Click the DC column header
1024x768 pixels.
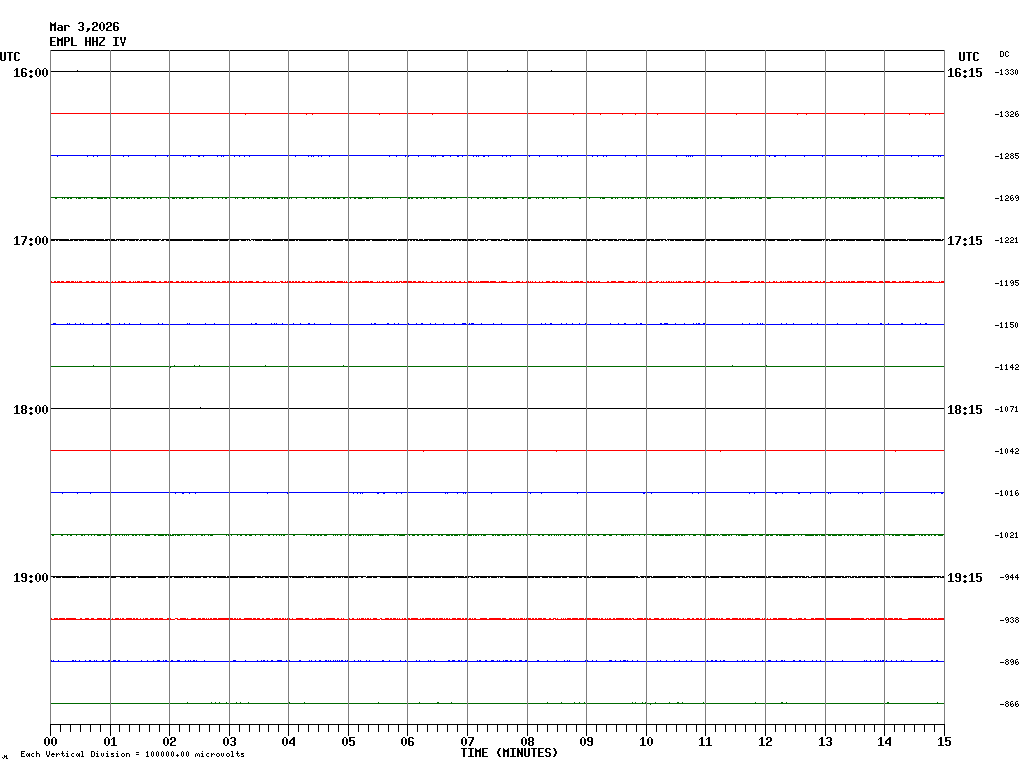point(1004,54)
